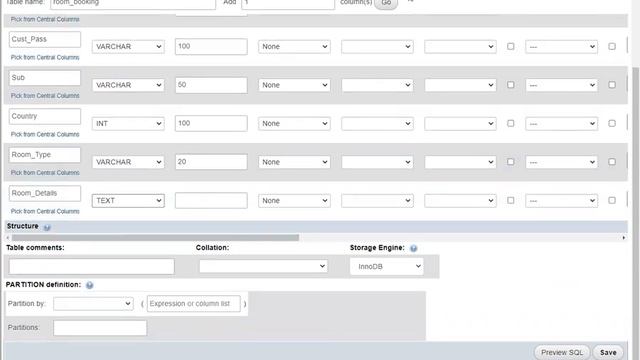Open the Default None dropdown for Room_Type
640x360 pixels.
(x=294, y=162)
